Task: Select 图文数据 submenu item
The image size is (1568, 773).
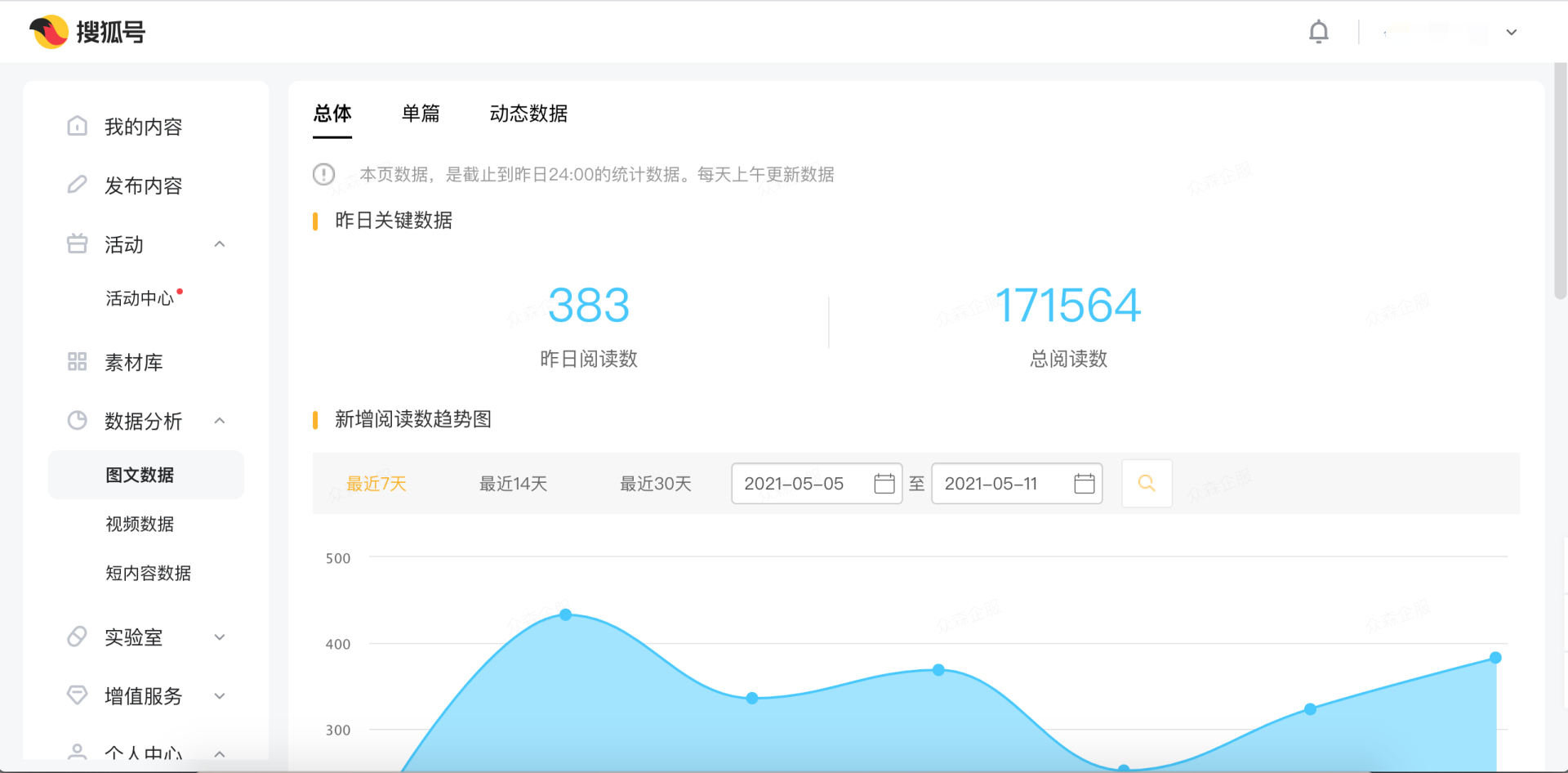Action: pos(146,475)
